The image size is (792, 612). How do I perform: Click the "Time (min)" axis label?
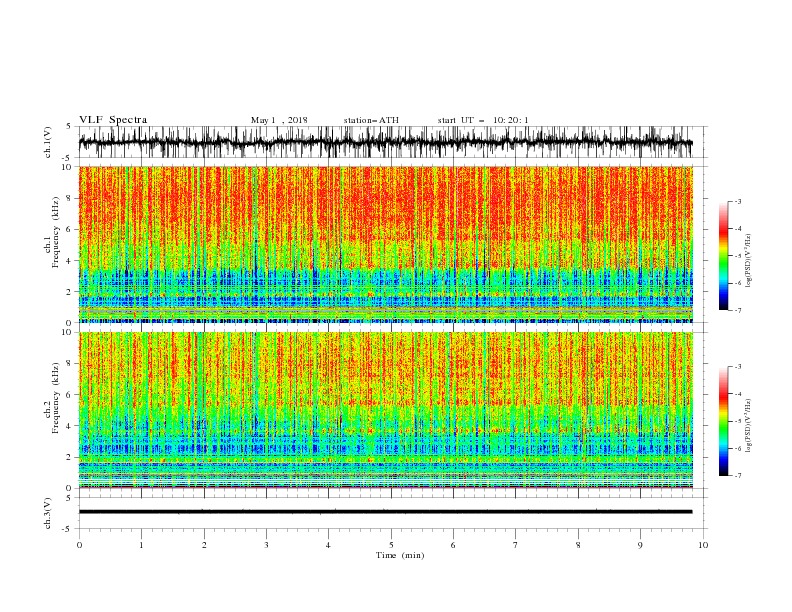click(x=400, y=555)
